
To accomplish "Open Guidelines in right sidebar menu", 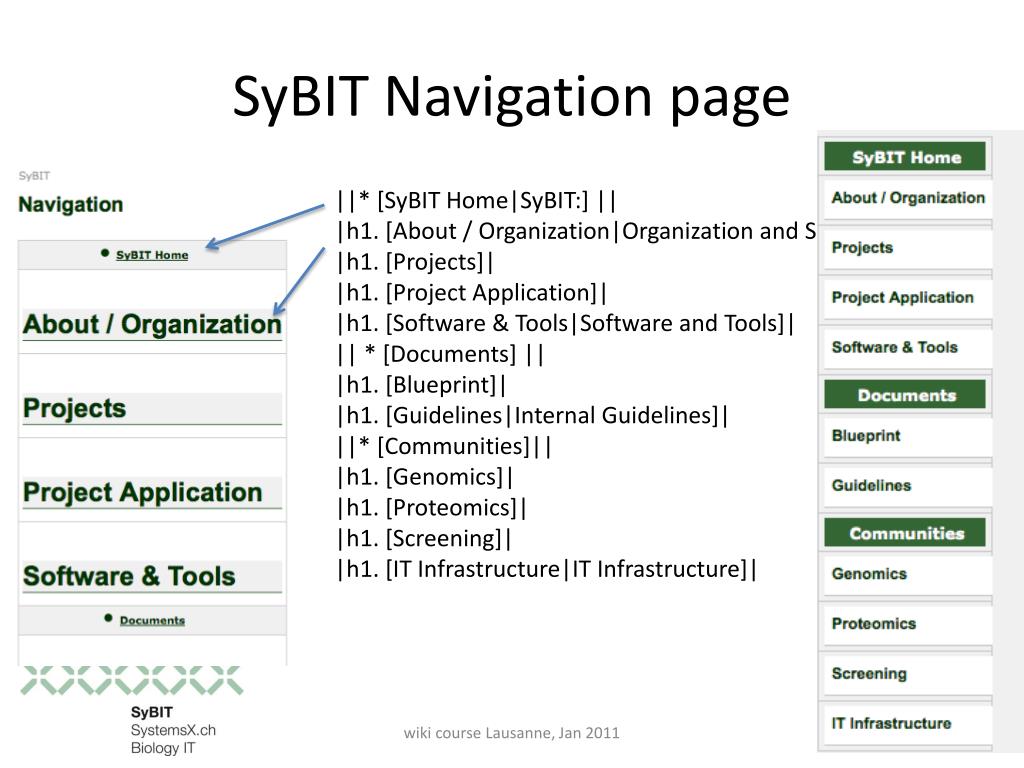I will click(908, 486).
